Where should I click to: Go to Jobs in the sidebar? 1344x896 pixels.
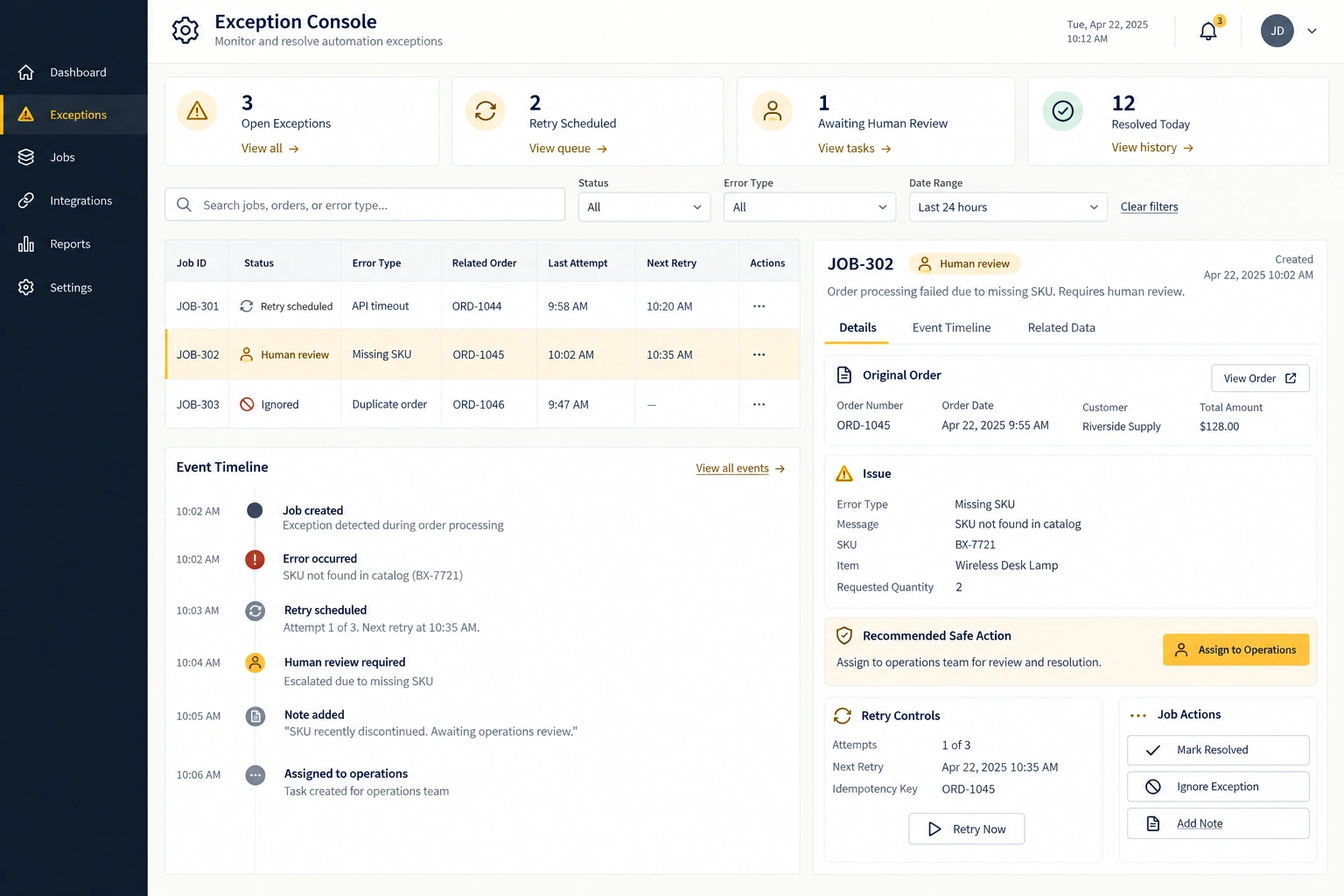pos(73,157)
